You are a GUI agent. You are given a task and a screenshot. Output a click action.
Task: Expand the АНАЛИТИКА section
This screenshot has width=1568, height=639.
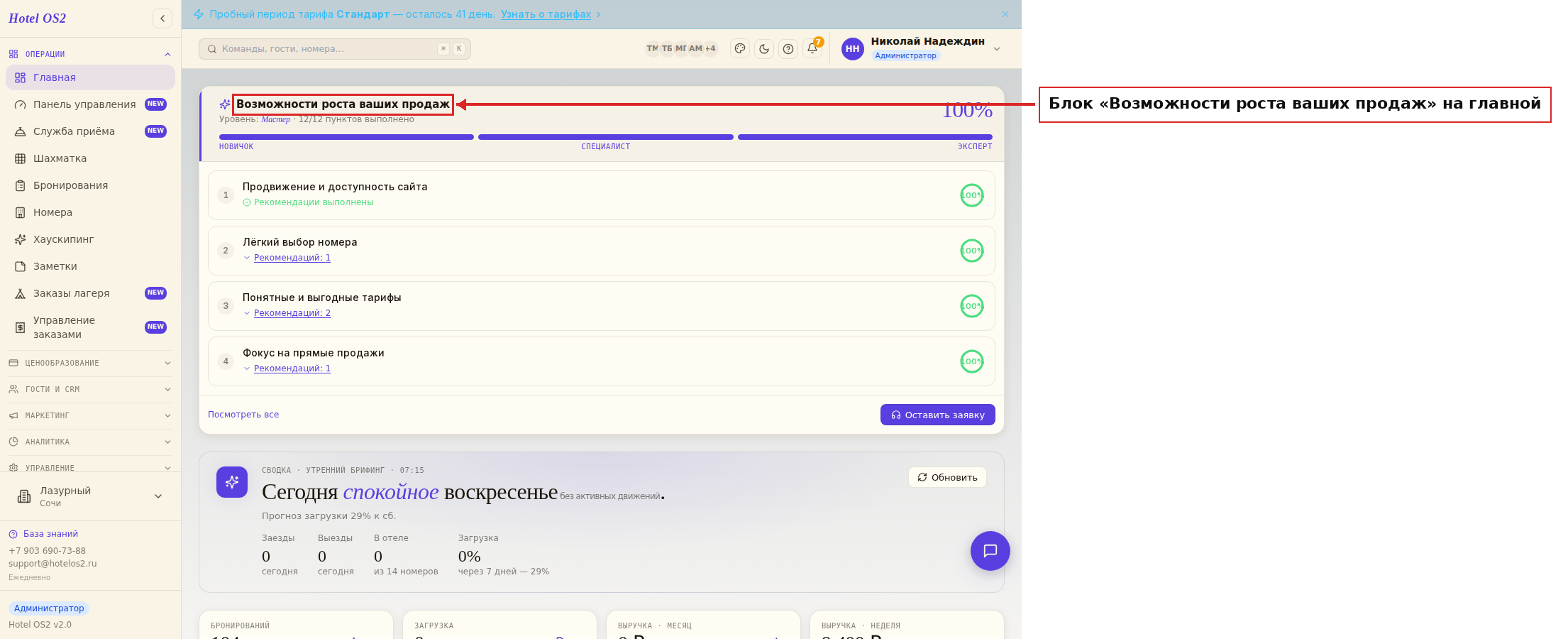pos(90,442)
